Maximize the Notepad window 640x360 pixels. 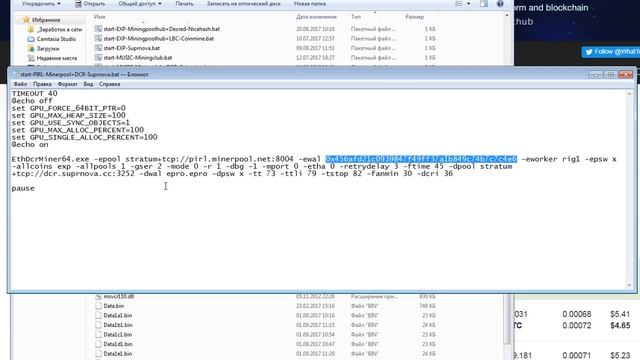tap(611, 74)
